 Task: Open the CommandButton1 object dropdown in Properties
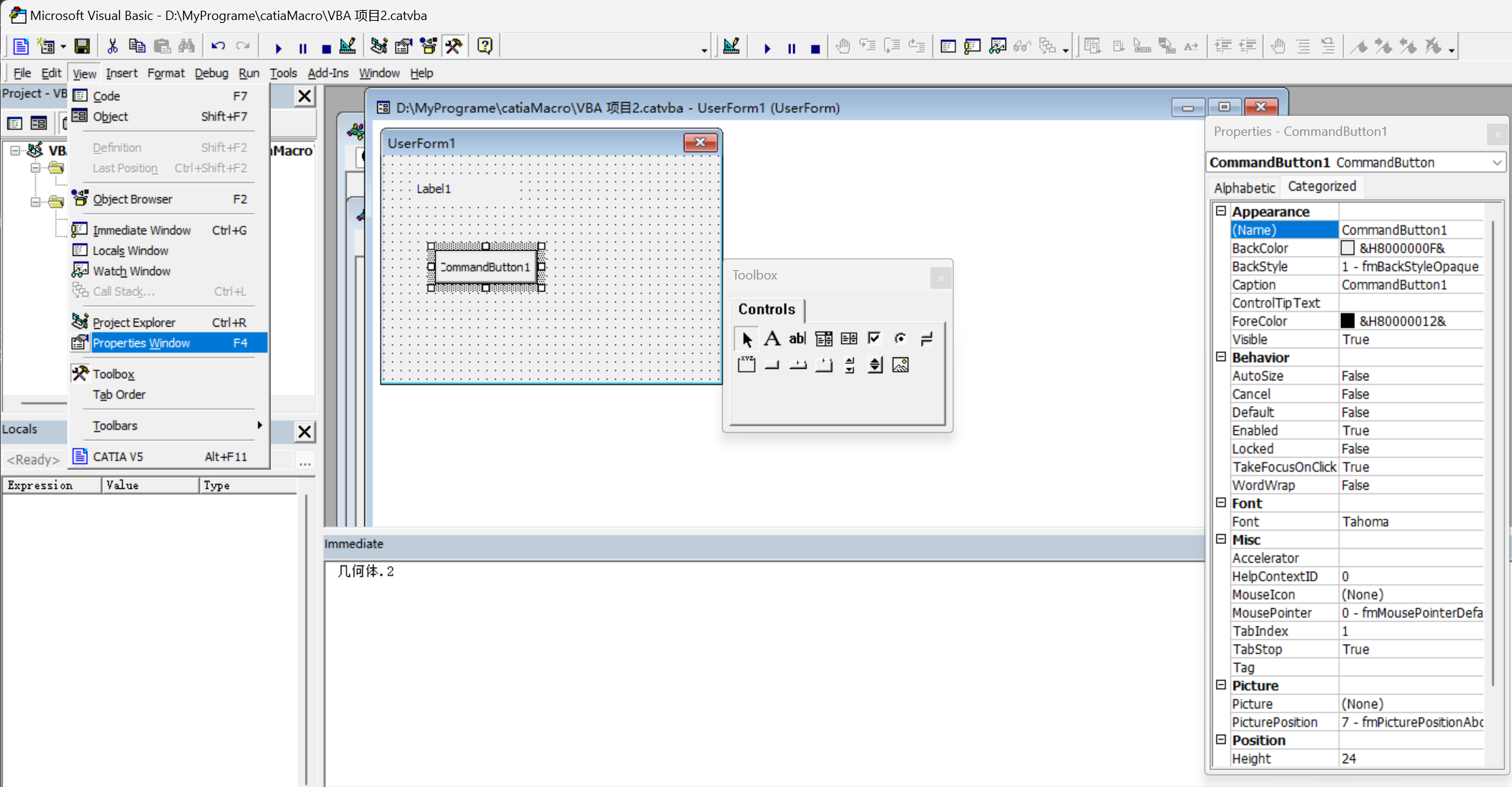(1496, 162)
